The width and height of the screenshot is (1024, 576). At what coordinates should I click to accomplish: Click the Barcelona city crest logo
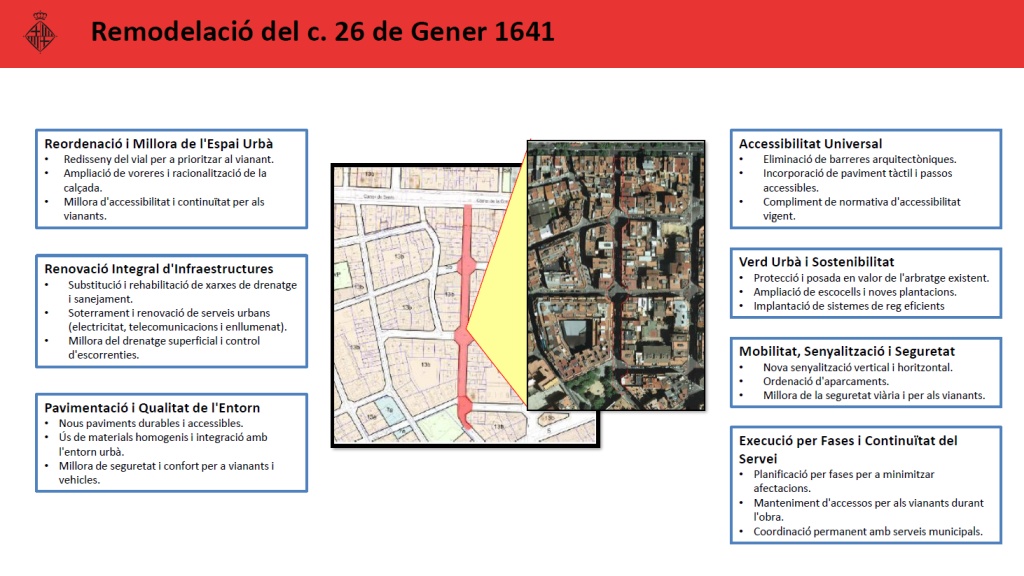pyautogui.click(x=40, y=32)
